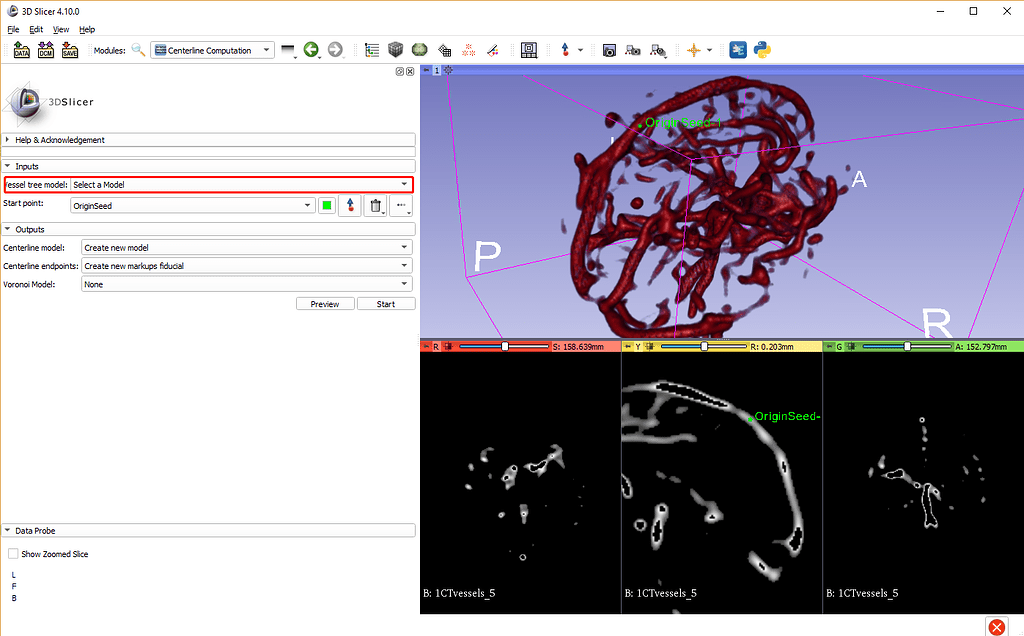The image size is (1024, 636).
Task: Activate the crosshair tool
Action: coord(696,50)
